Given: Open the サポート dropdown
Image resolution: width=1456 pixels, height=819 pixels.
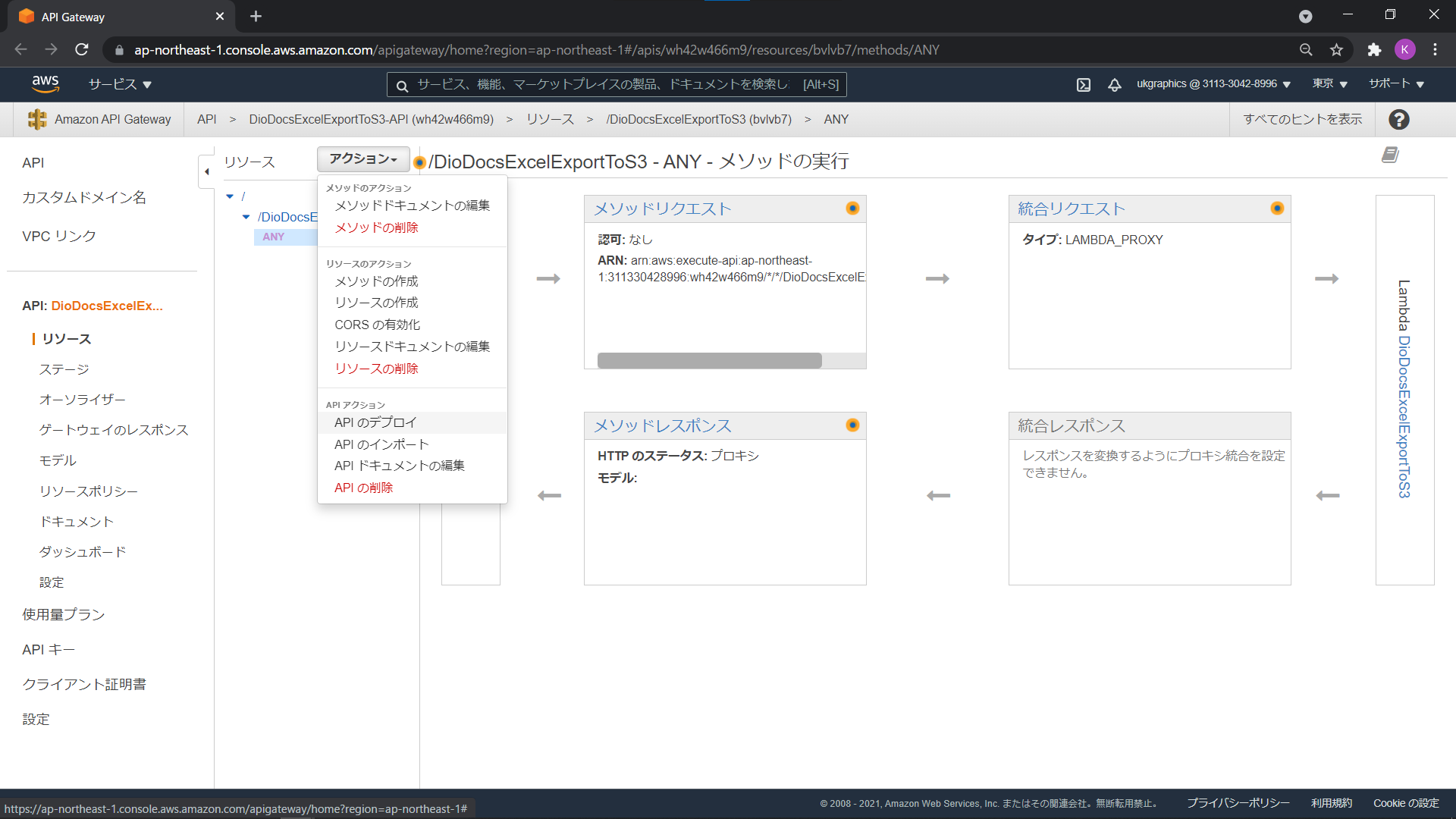Looking at the screenshot, I should pos(1396,84).
